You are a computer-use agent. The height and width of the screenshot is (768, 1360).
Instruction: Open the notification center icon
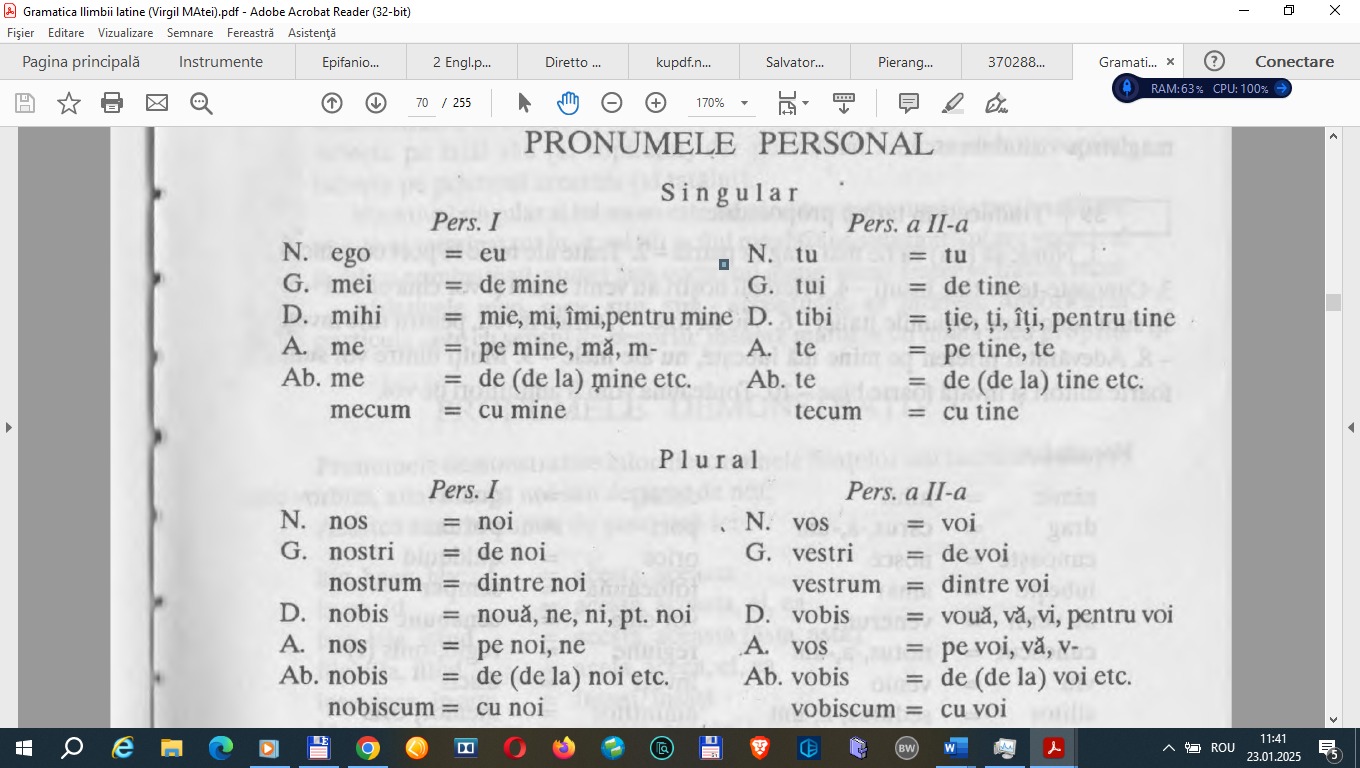tap(1330, 748)
